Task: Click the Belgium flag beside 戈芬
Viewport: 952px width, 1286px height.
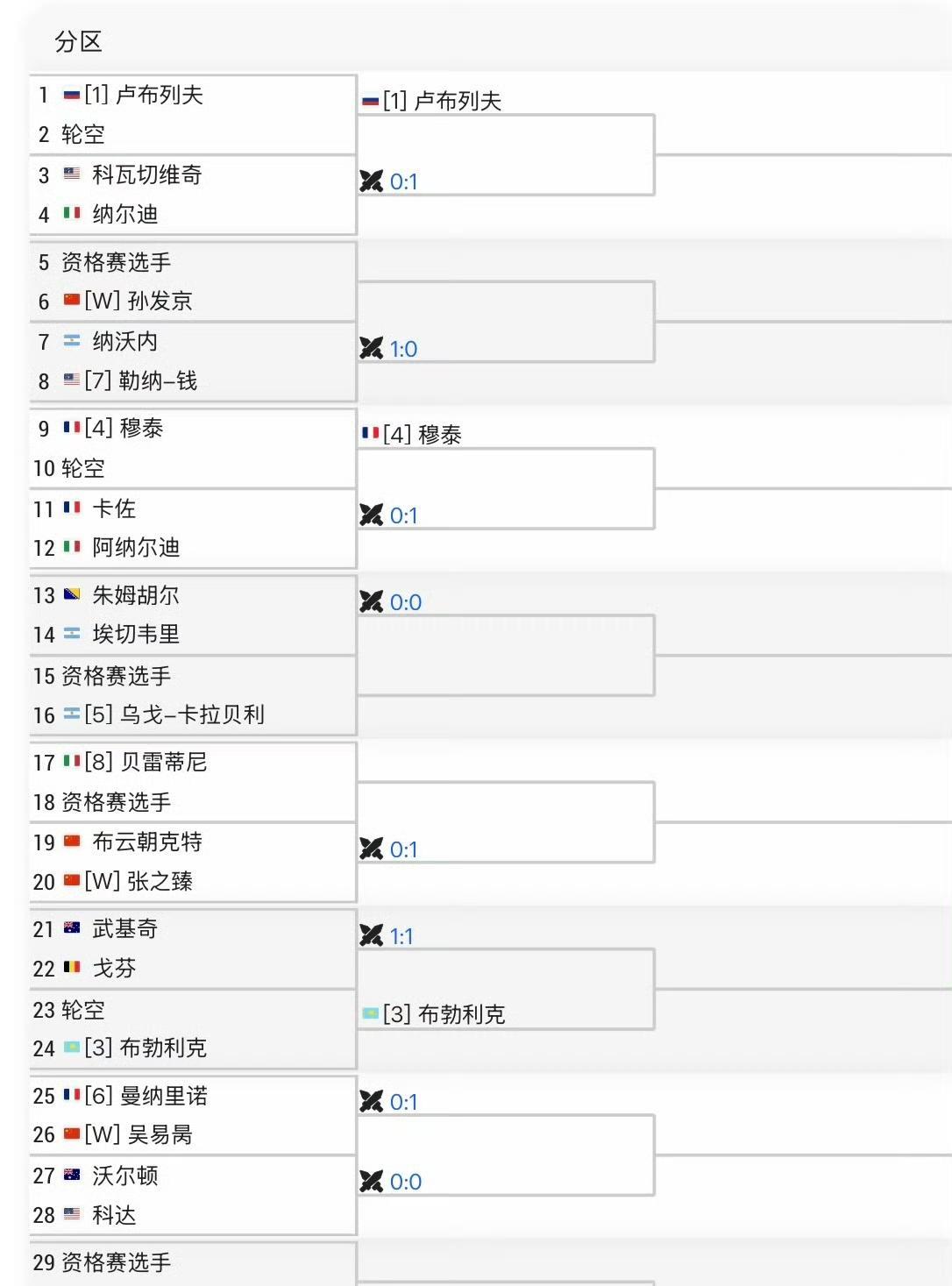Action: point(72,968)
